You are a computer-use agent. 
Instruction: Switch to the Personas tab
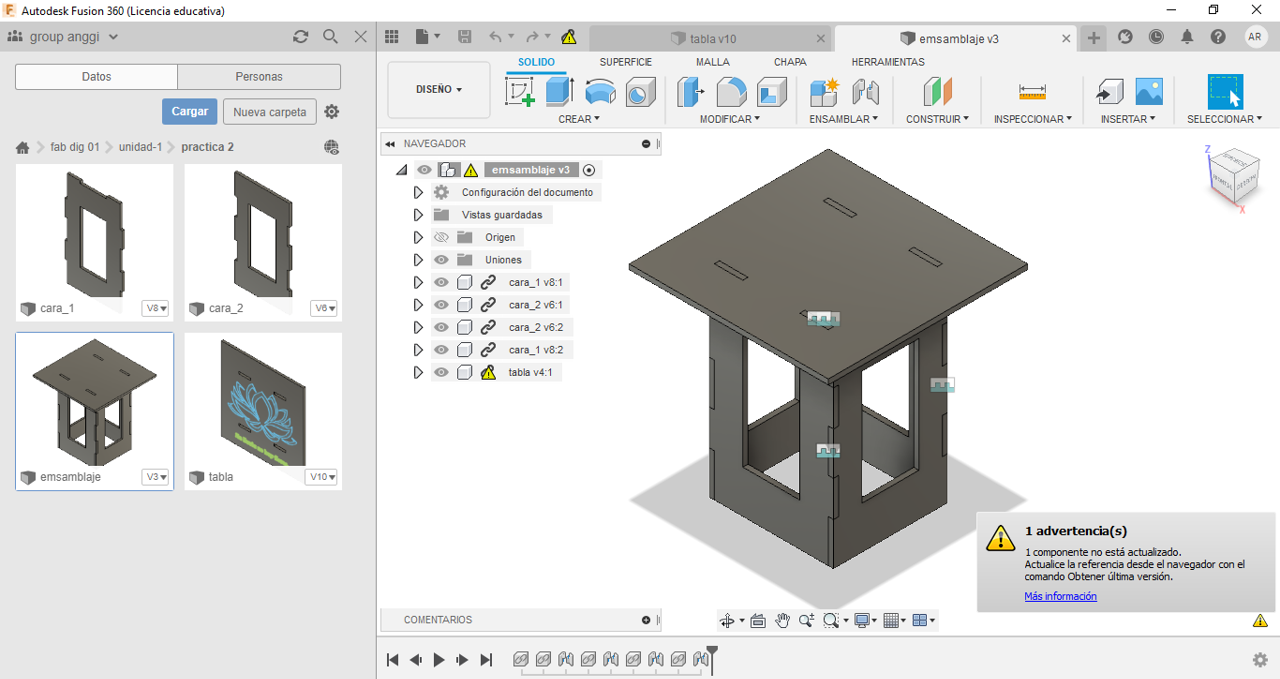coord(259,77)
